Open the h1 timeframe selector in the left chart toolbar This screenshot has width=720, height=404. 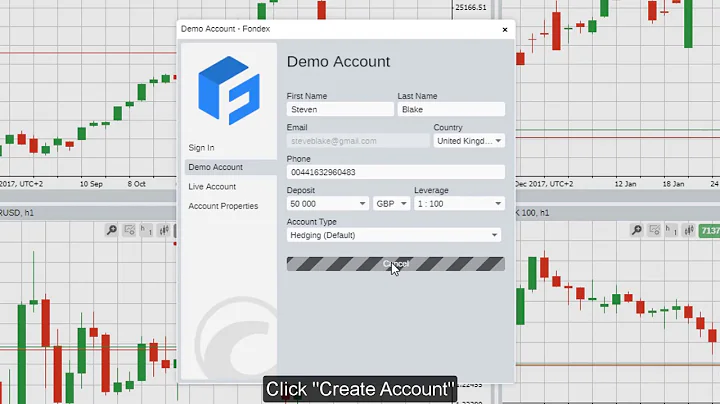146,230
